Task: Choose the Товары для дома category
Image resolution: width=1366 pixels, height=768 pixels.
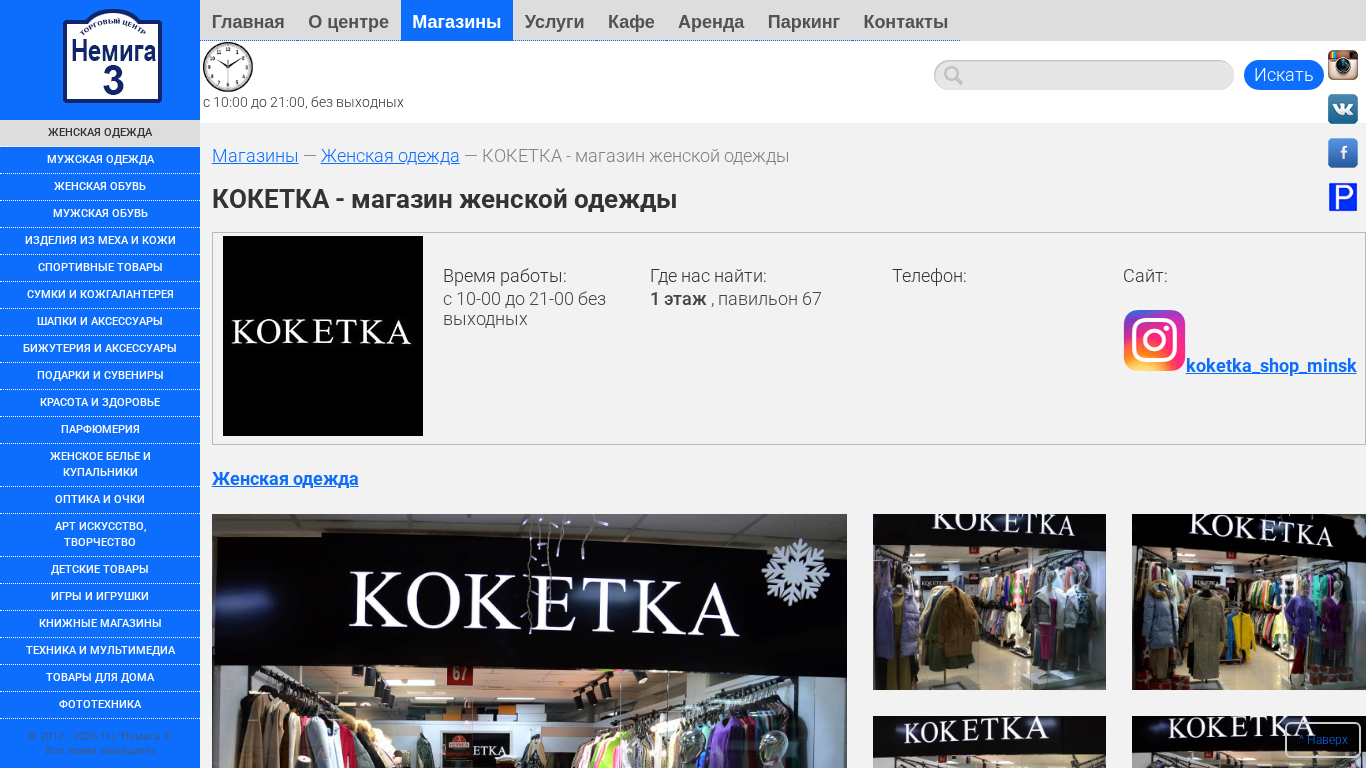Action: [100, 678]
